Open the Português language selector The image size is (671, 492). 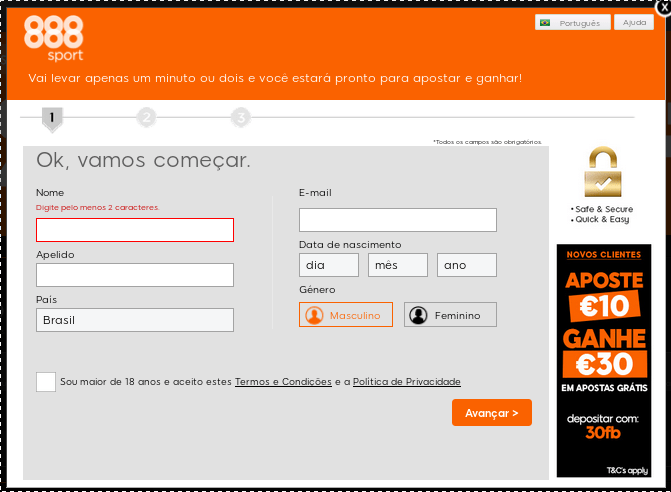click(573, 23)
